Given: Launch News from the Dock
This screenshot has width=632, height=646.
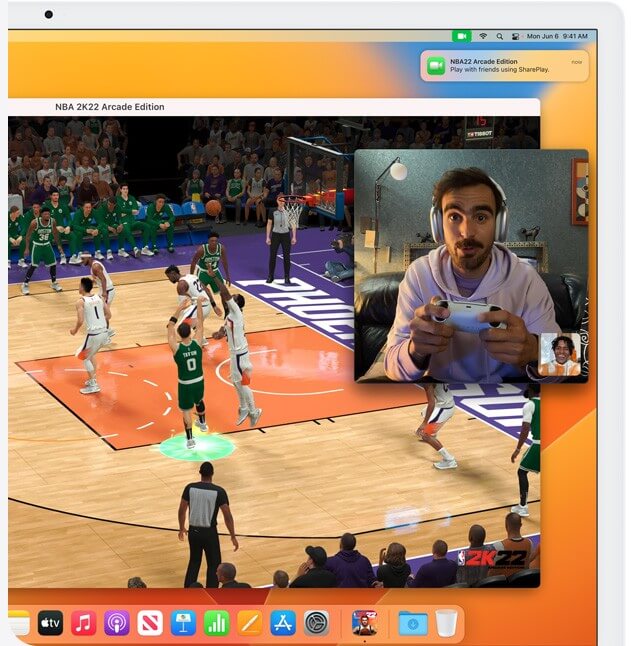Looking at the screenshot, I should coord(150,623).
